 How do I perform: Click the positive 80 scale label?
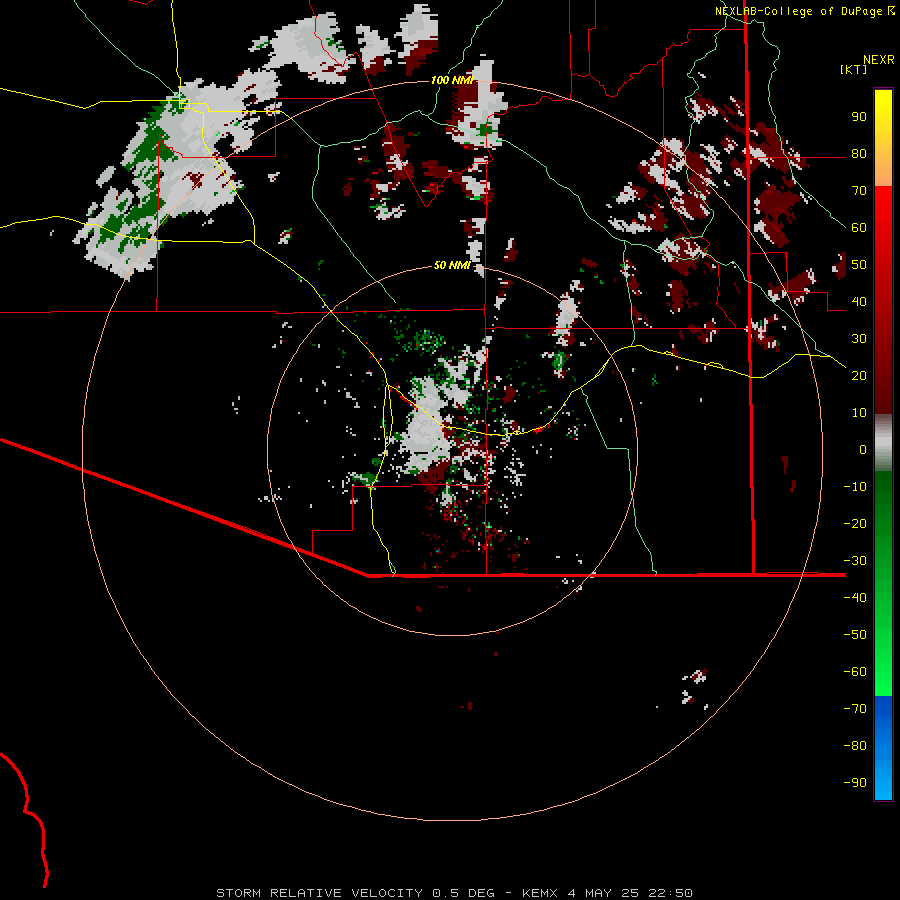pos(859,154)
